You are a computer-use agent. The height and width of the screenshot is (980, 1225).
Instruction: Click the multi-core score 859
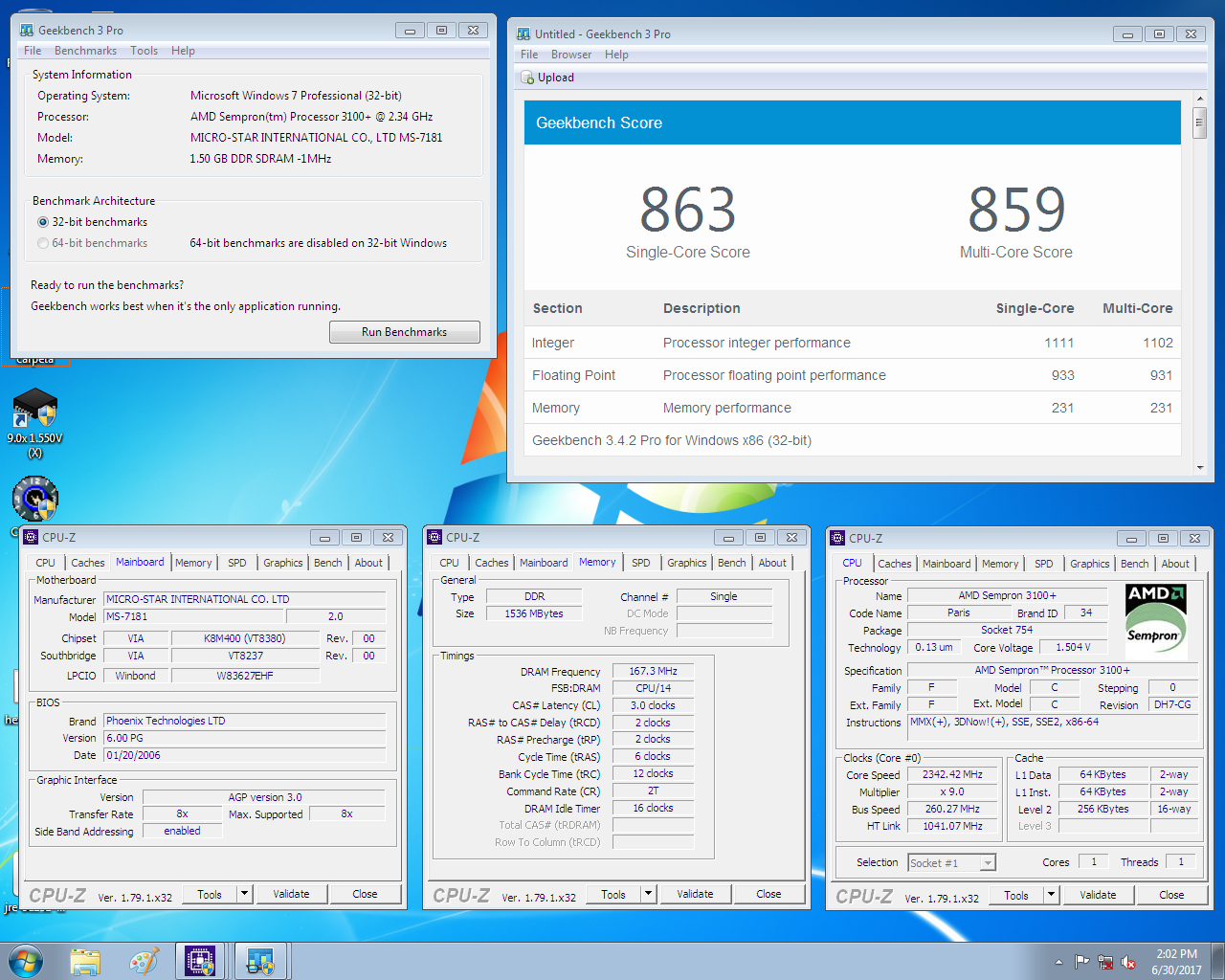click(x=1016, y=210)
